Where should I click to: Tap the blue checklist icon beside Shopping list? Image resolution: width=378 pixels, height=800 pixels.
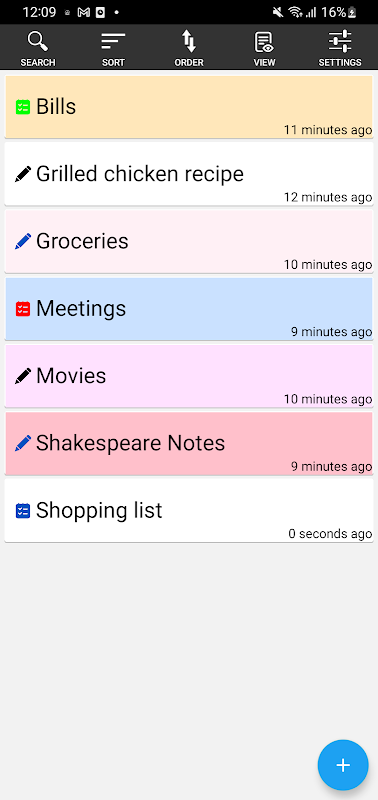coord(23,511)
